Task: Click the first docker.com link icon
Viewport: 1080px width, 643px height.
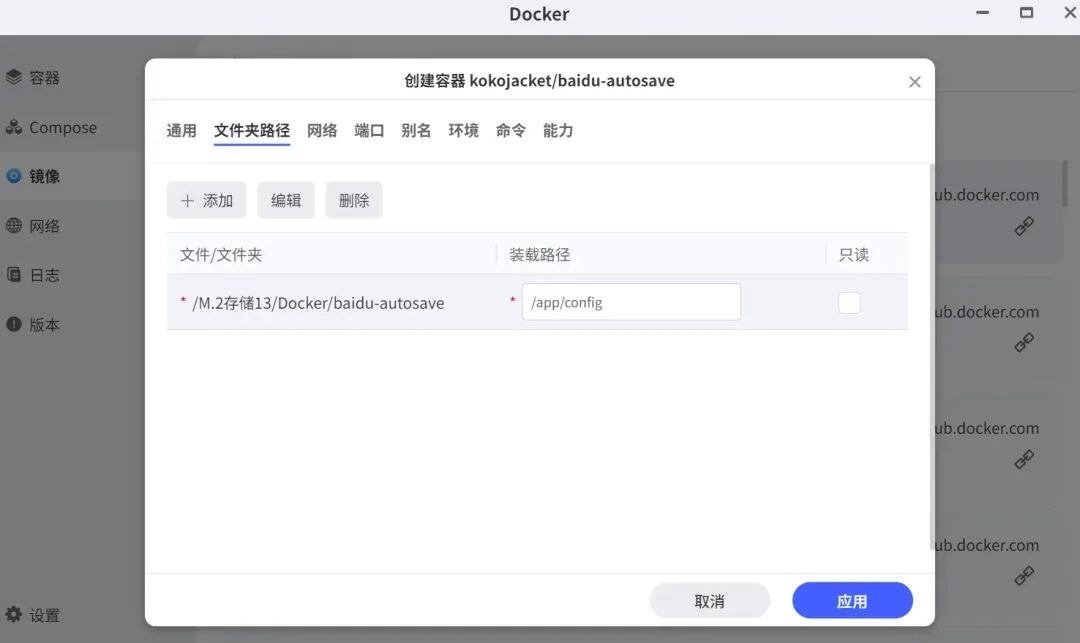Action: (x=1024, y=227)
